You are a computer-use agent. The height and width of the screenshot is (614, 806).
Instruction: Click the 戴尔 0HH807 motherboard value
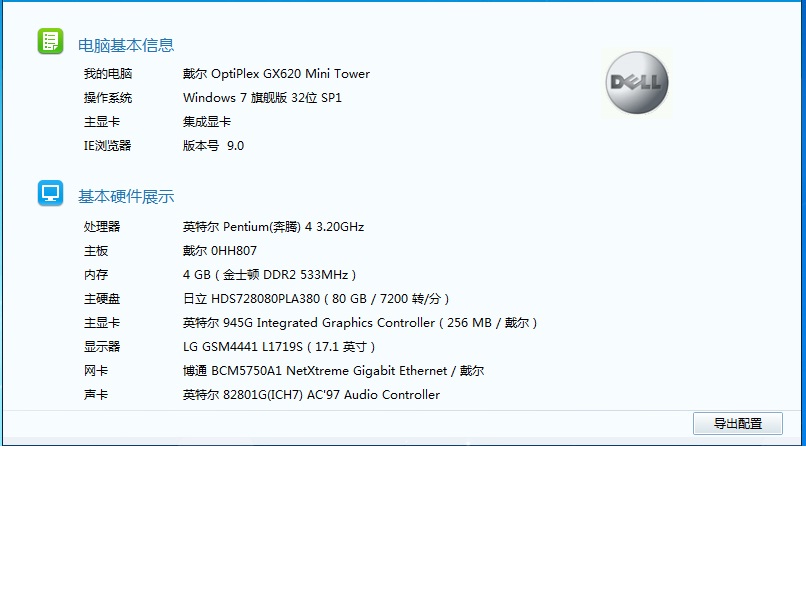click(219, 251)
